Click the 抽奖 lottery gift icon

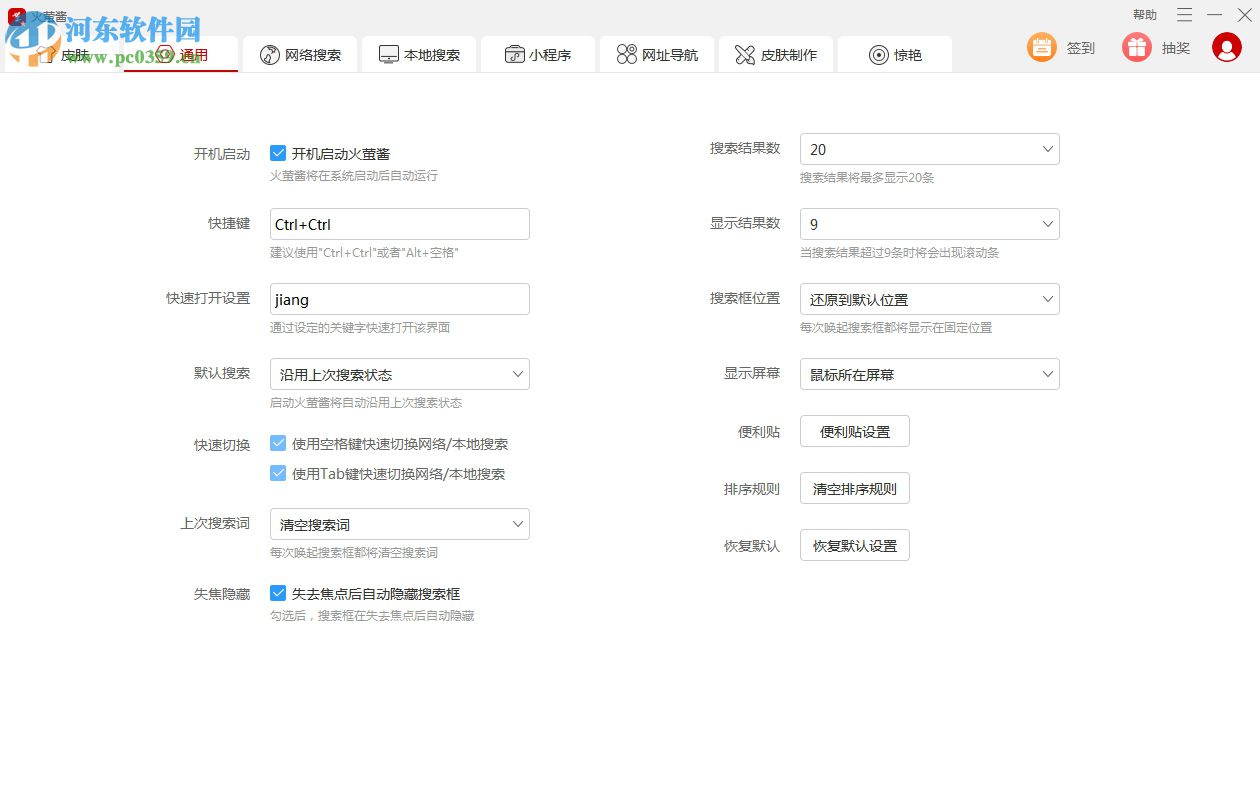1136,47
